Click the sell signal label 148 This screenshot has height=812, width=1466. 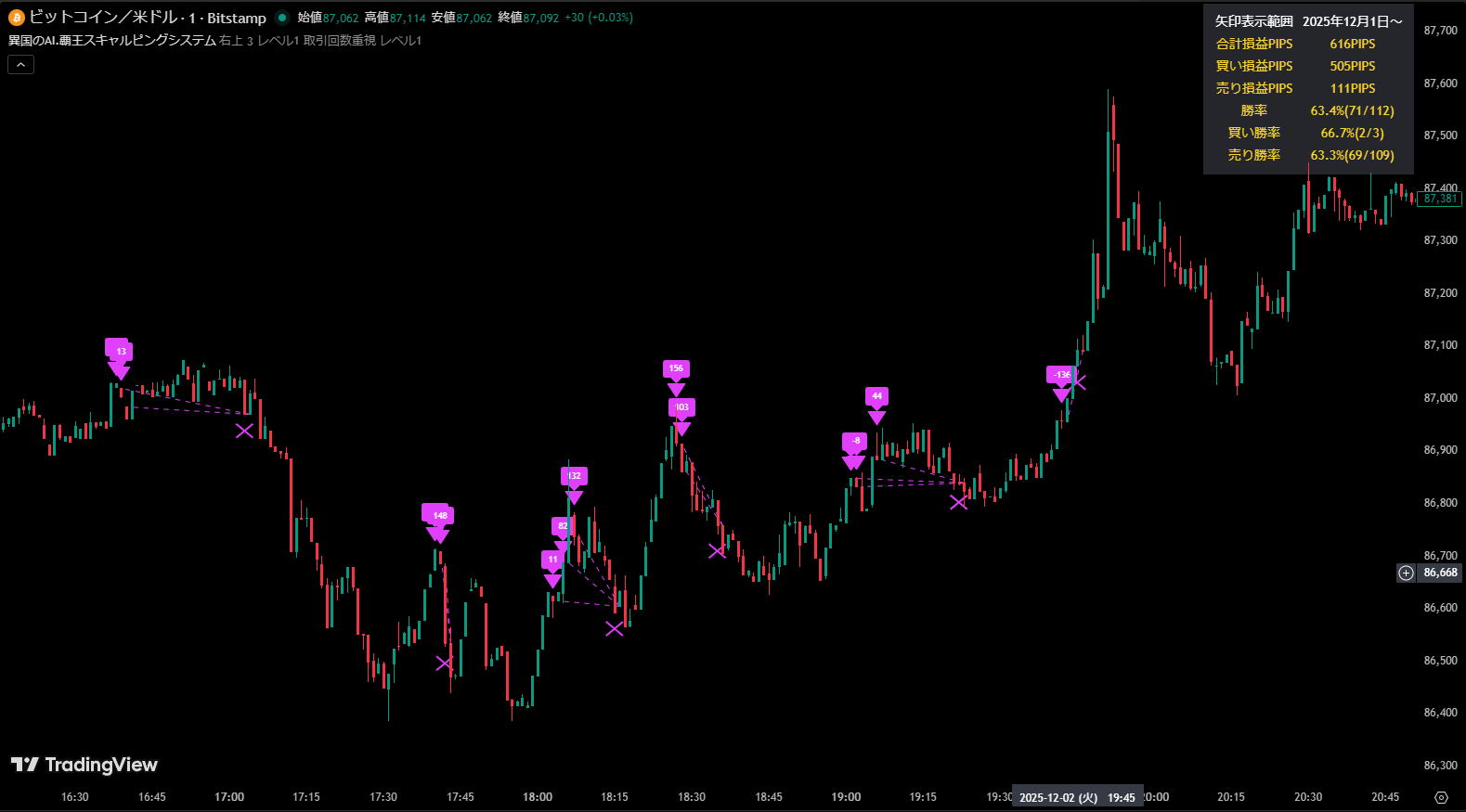click(440, 516)
